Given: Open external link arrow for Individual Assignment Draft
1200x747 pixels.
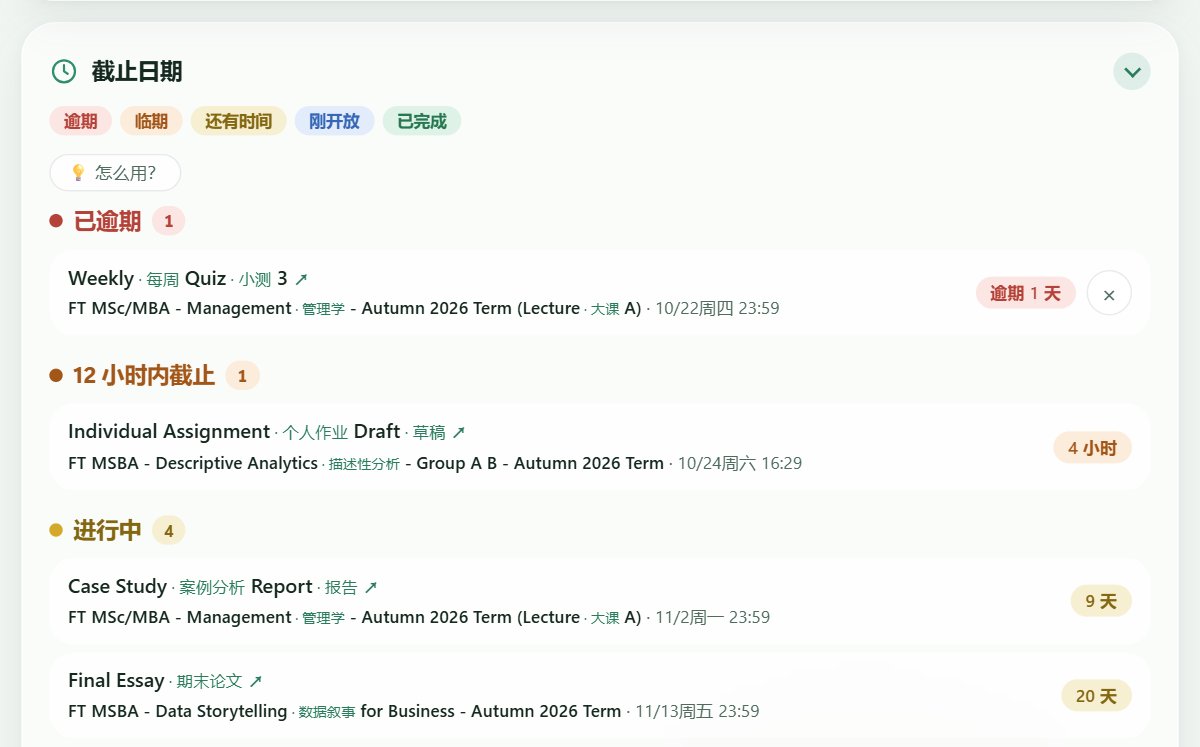Looking at the screenshot, I should point(459,433).
